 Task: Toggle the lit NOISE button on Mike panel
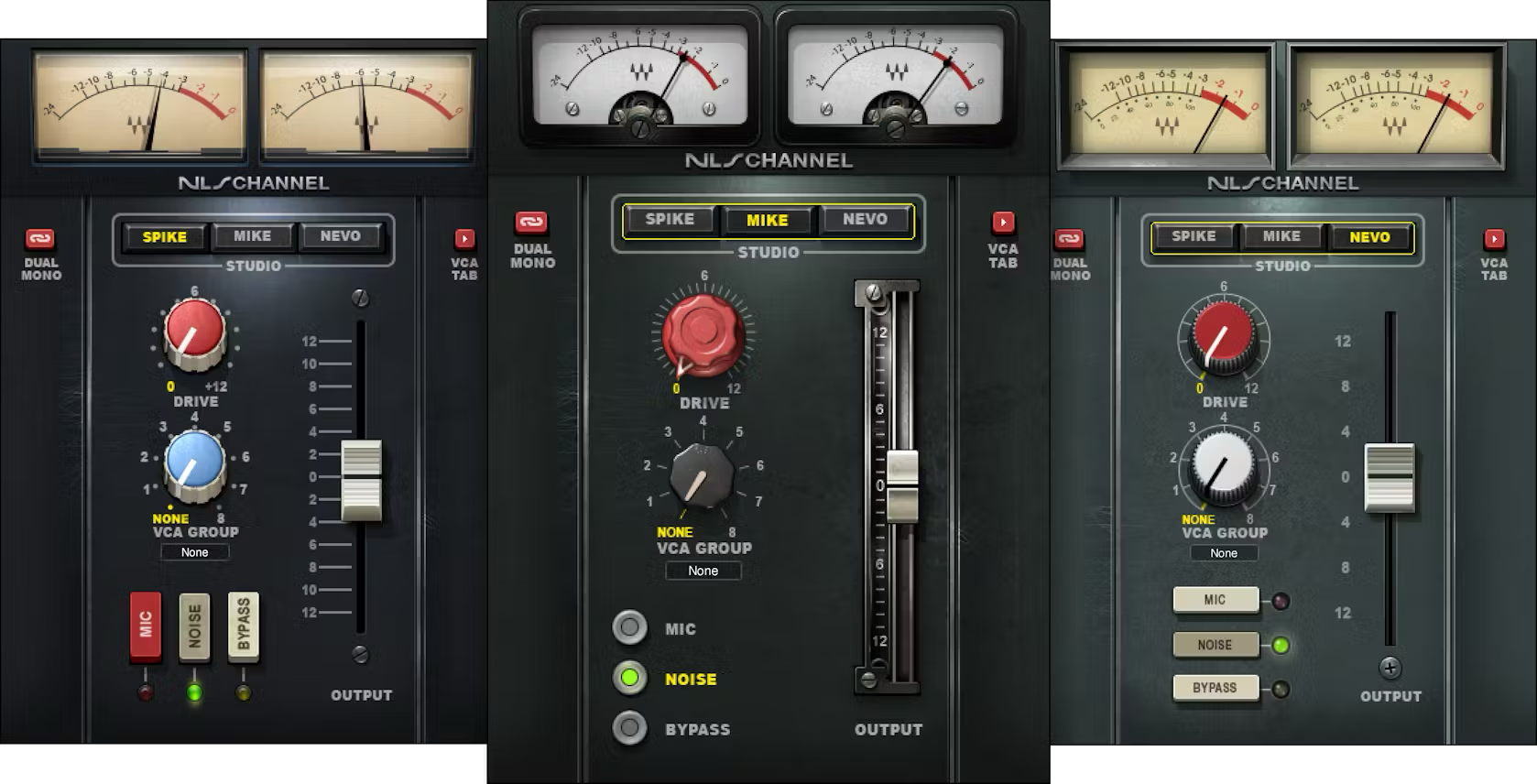629,678
